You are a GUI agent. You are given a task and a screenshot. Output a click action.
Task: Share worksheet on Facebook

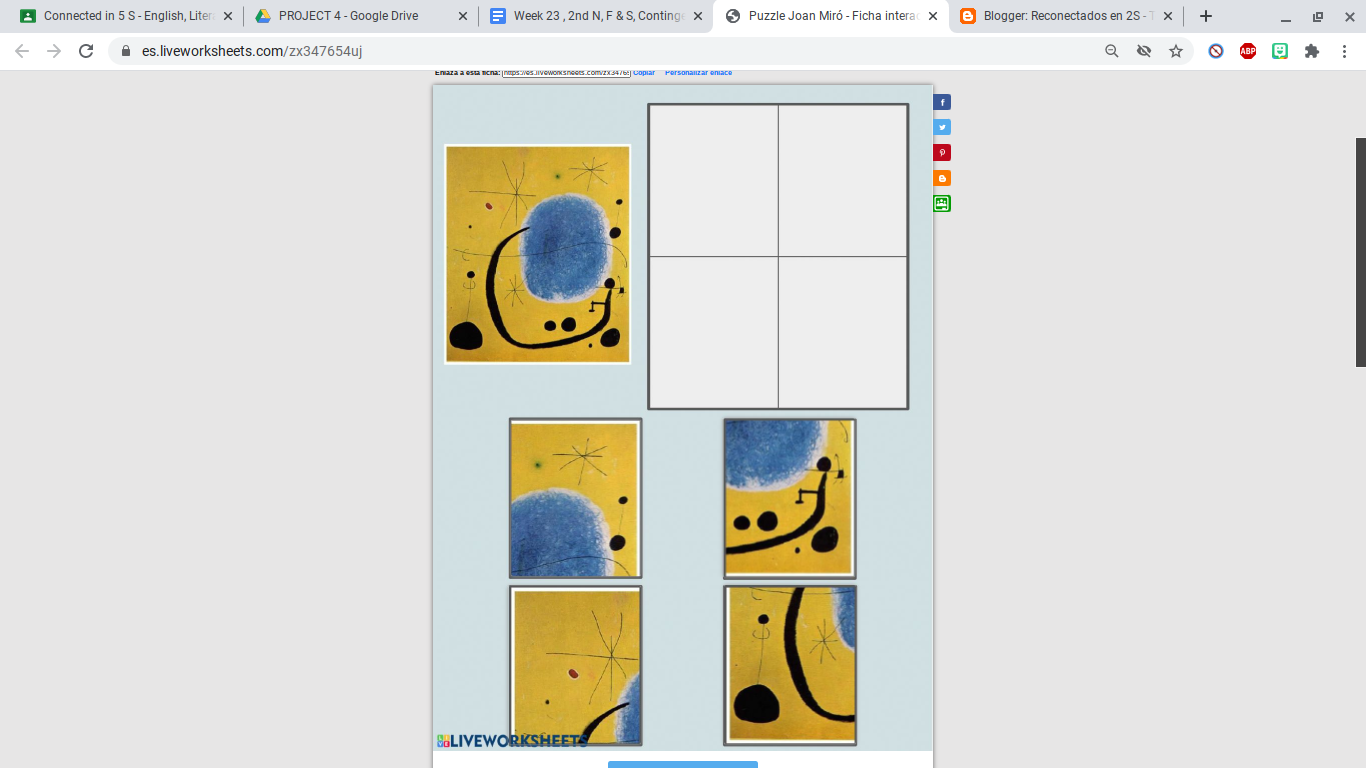coord(942,102)
